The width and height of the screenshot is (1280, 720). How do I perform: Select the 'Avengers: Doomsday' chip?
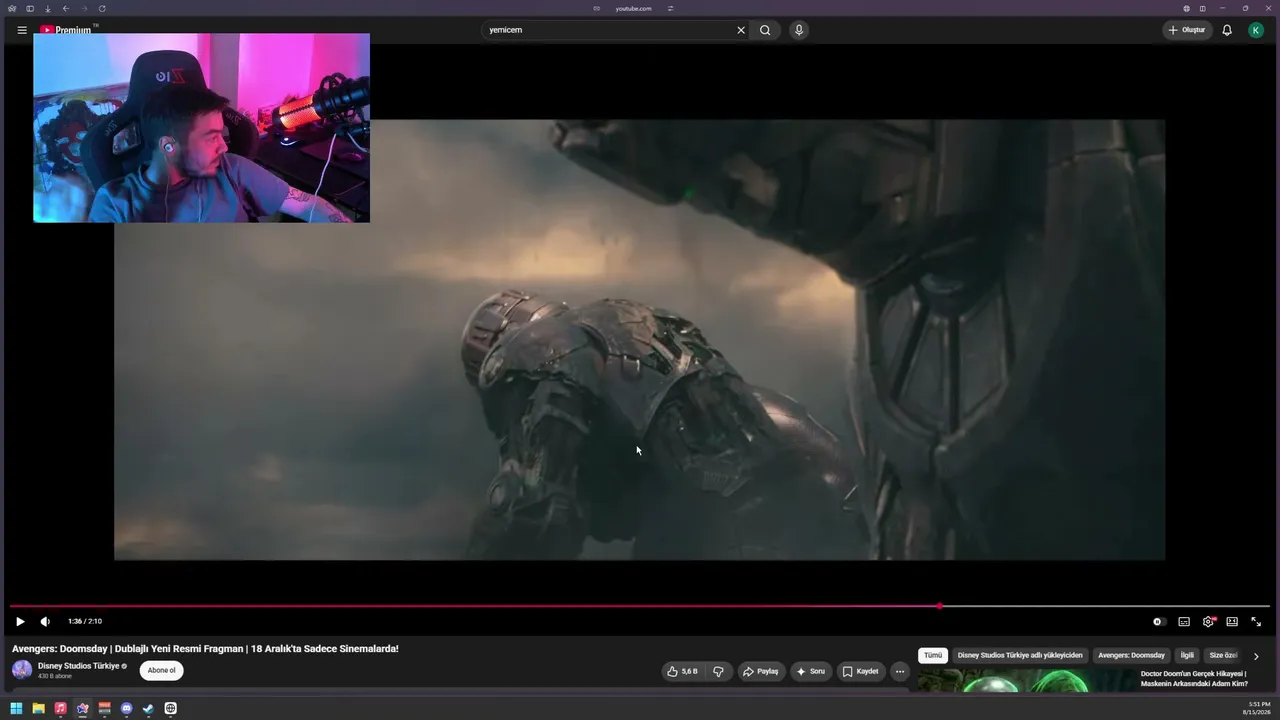pos(1131,655)
